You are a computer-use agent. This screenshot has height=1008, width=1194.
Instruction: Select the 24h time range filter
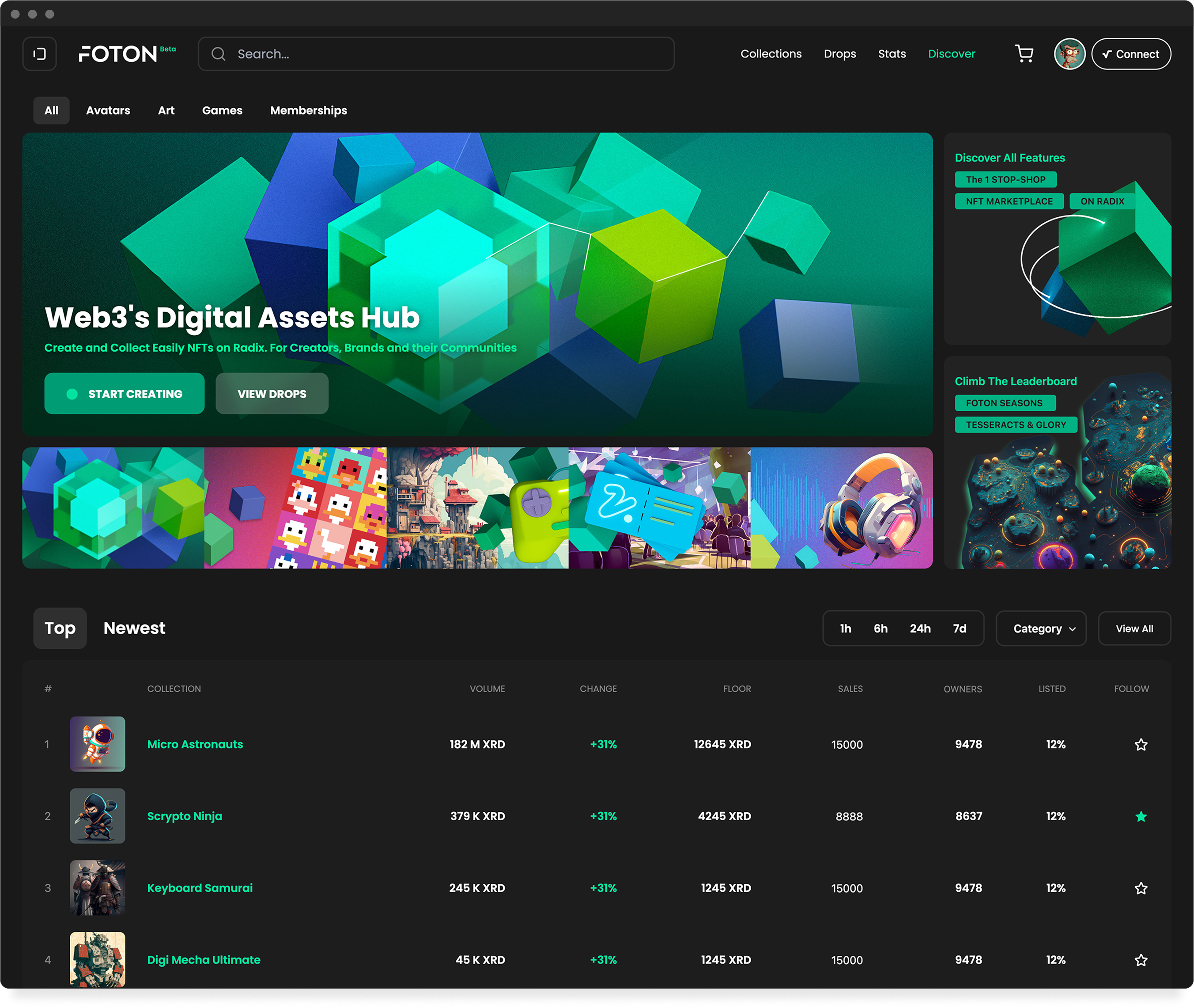click(919, 629)
